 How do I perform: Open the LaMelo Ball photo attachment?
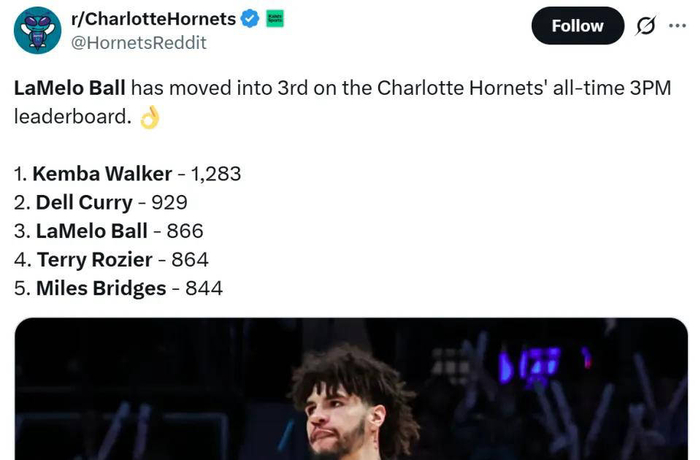[x=350, y=389]
